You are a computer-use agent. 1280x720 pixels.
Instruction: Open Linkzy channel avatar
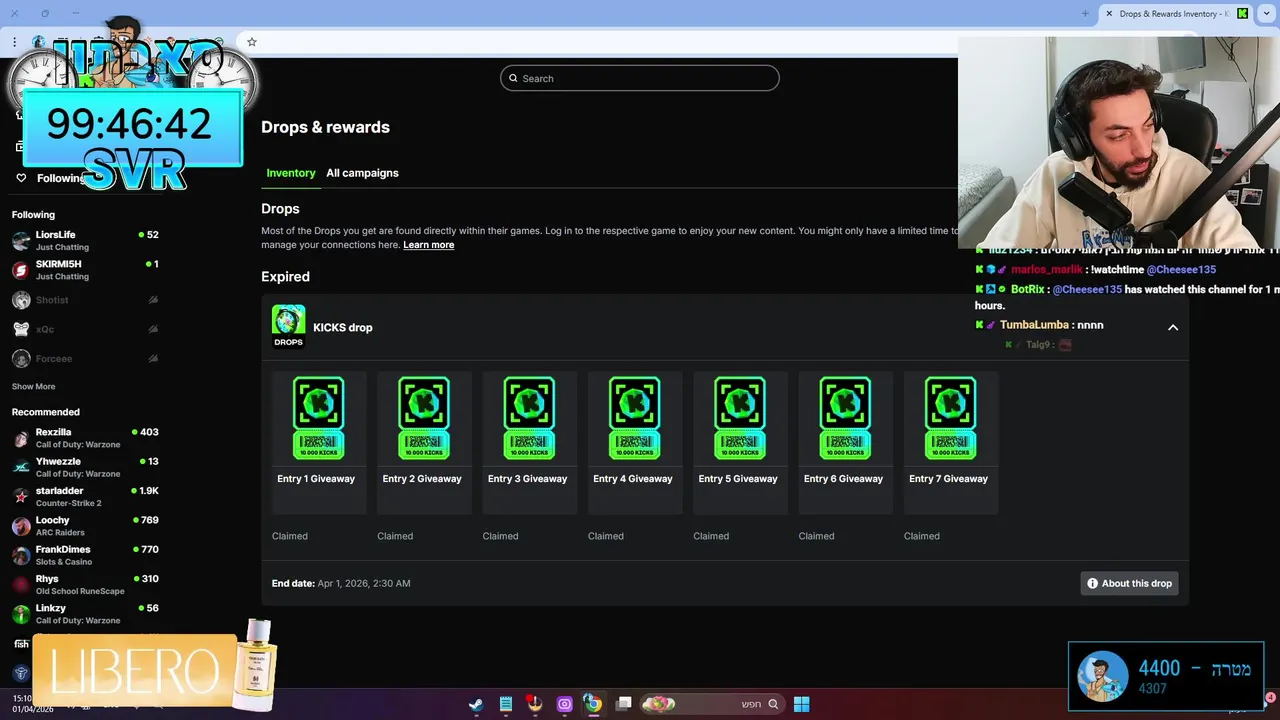coord(21,614)
